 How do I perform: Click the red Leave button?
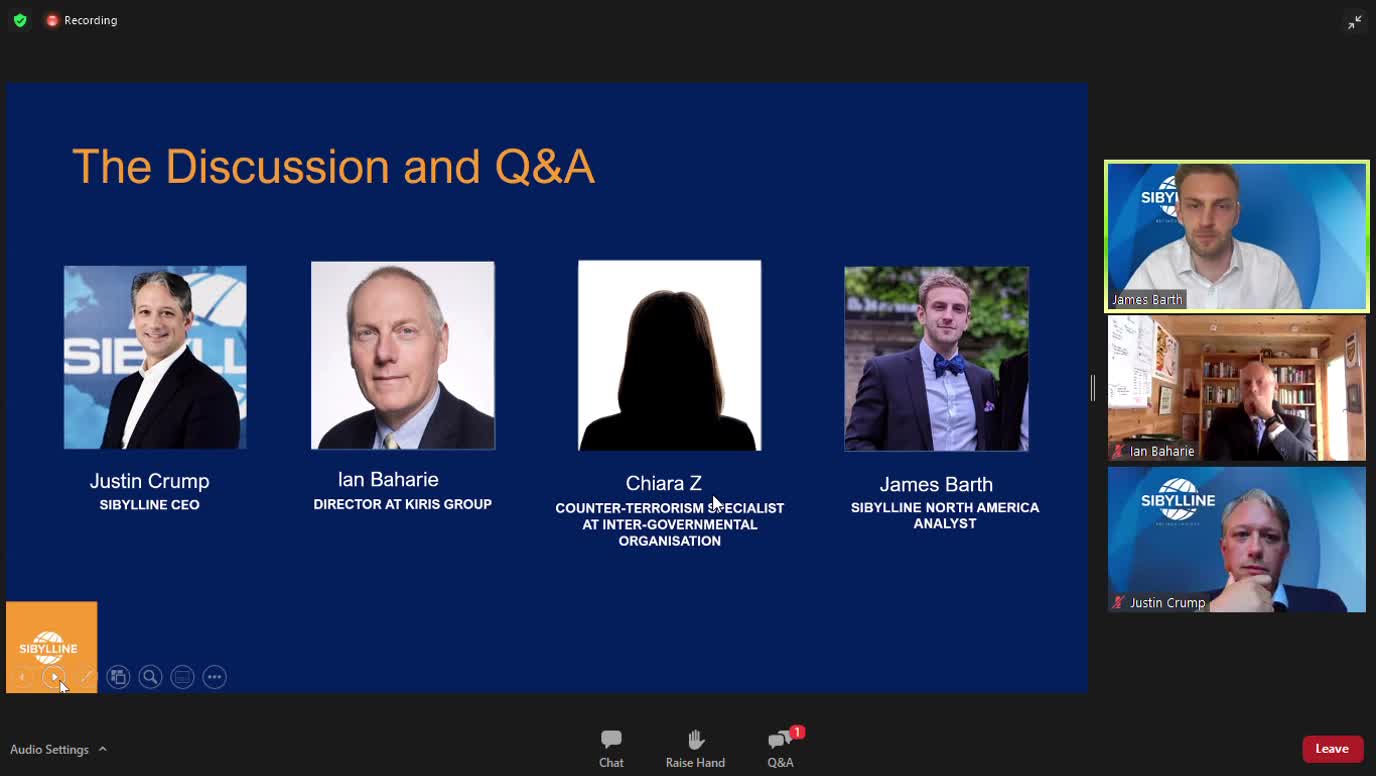tap(1332, 748)
